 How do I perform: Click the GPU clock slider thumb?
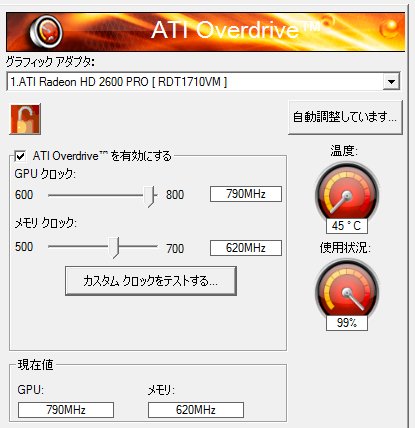click(x=150, y=196)
